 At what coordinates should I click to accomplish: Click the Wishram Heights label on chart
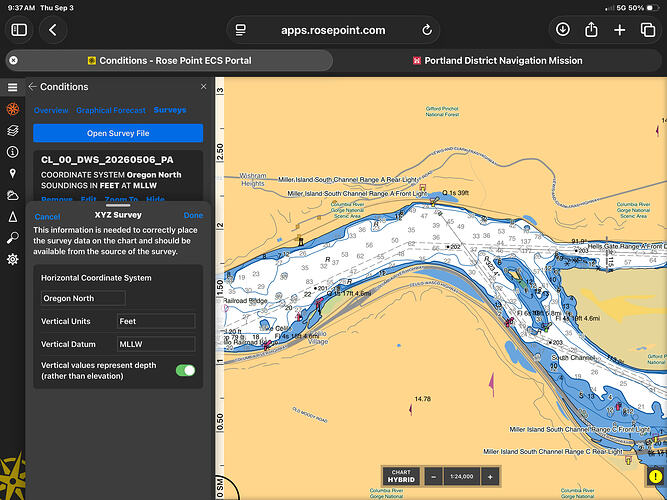(x=253, y=180)
